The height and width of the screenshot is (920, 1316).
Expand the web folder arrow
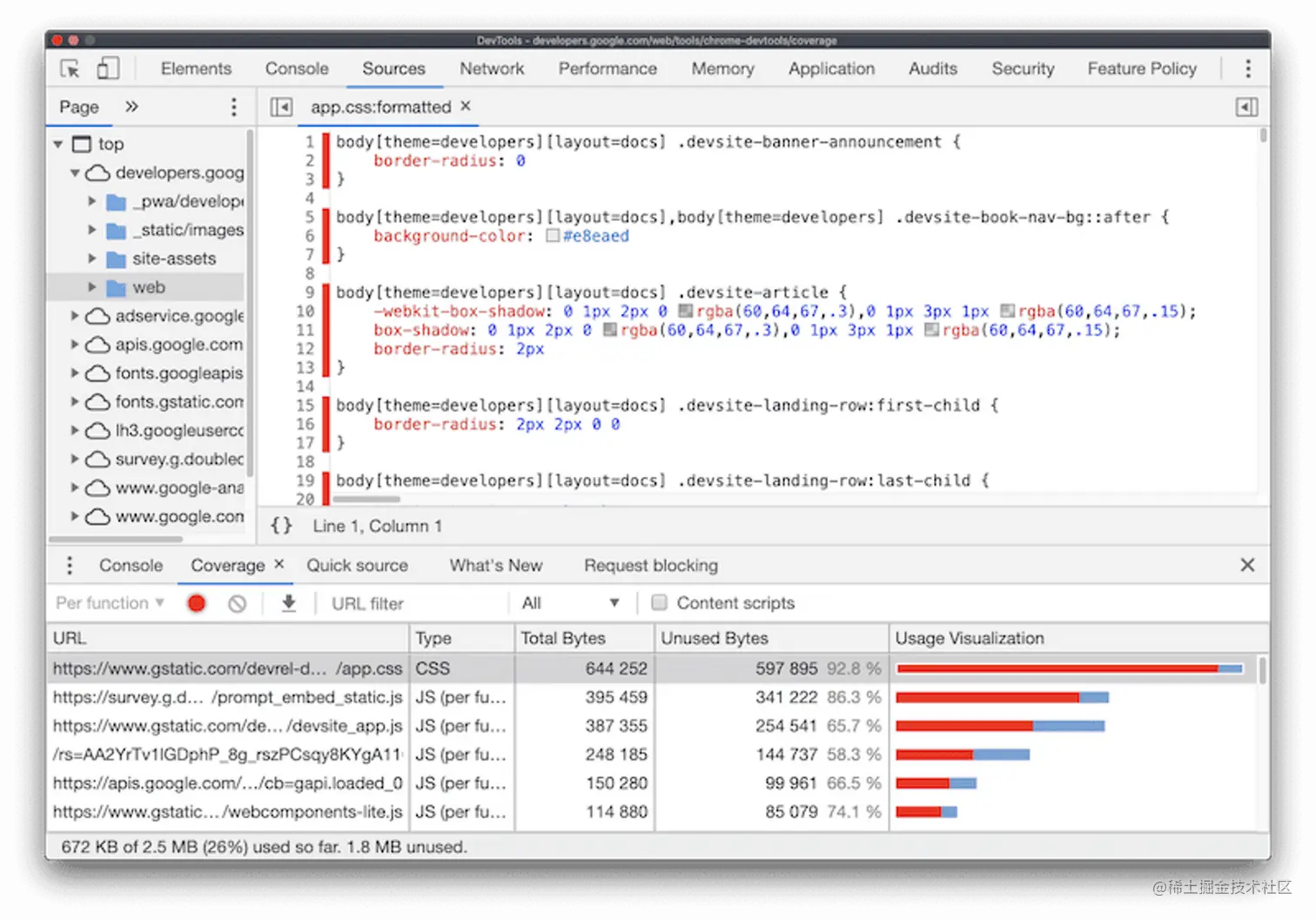91,287
